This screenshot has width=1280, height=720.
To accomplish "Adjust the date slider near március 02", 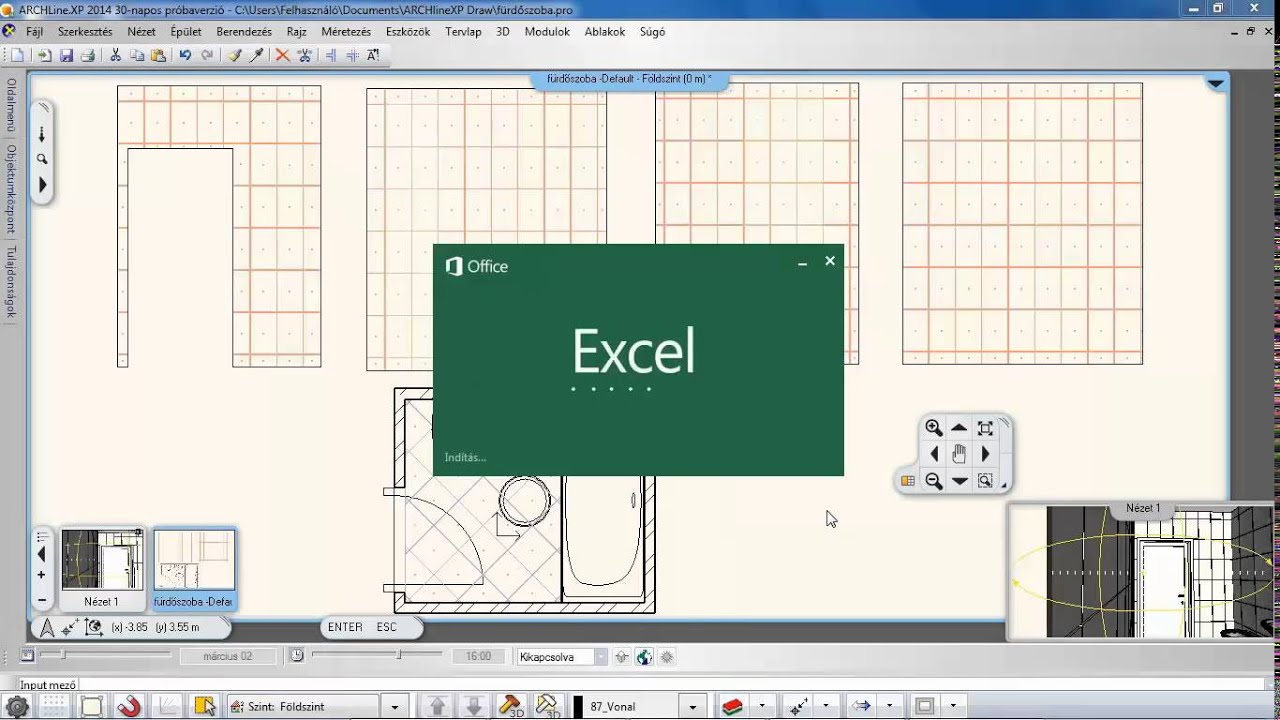I will point(61,655).
